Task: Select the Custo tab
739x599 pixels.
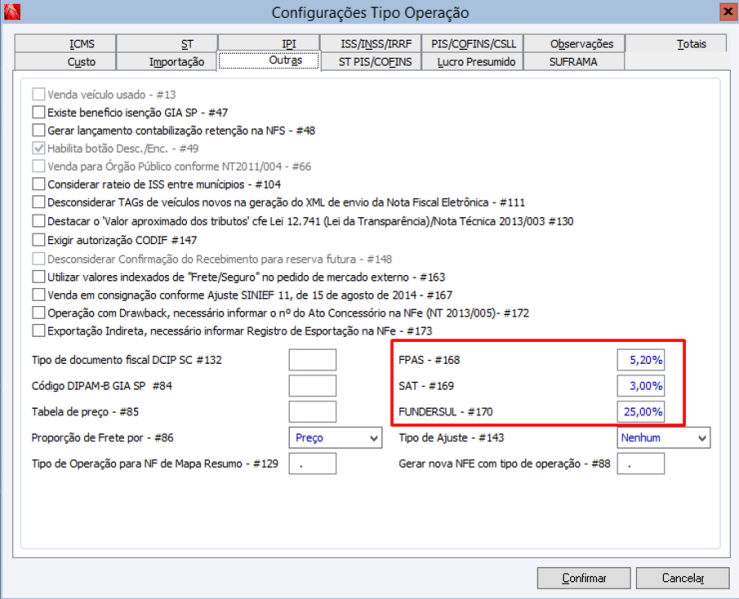Action: pos(65,62)
